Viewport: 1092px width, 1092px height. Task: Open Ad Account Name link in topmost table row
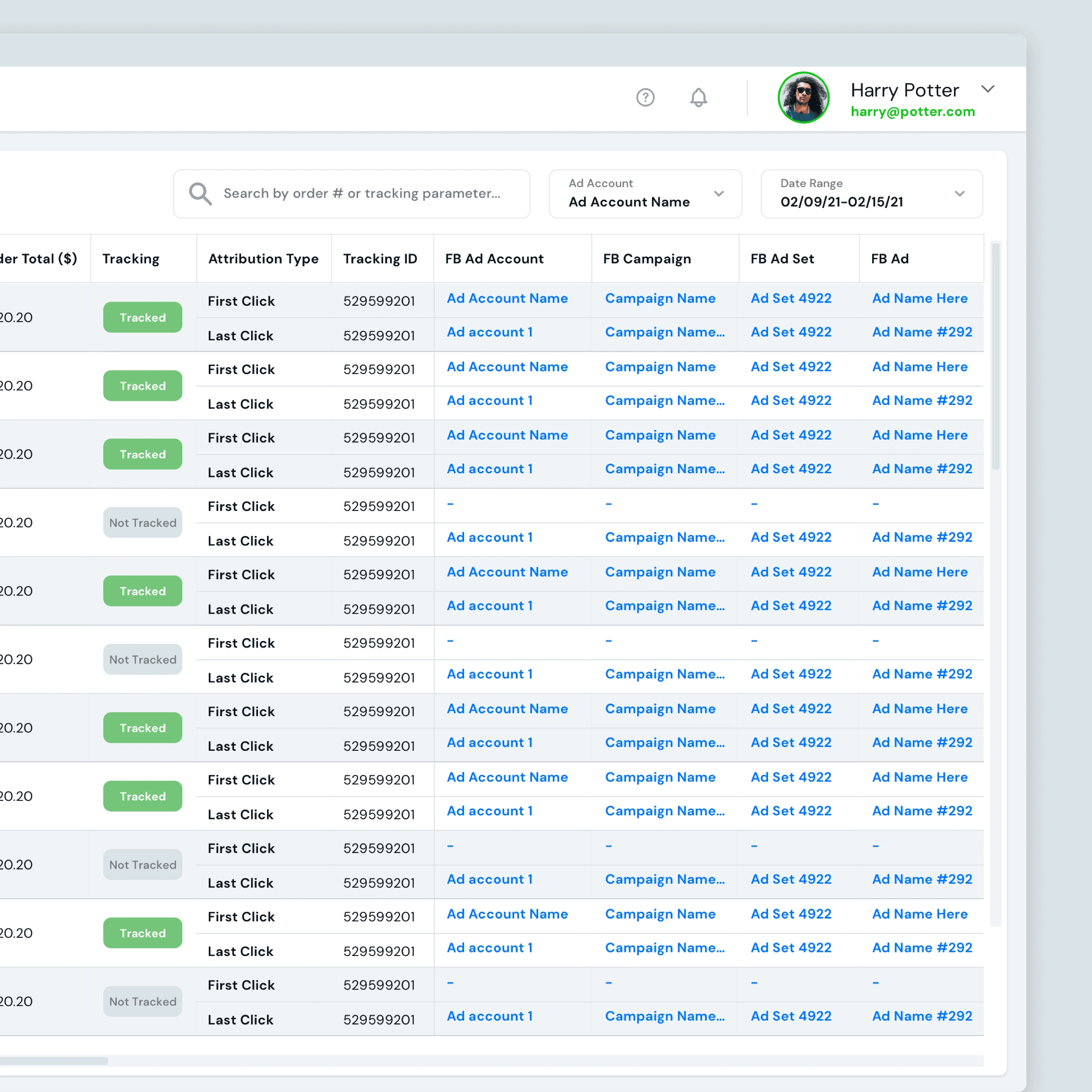point(507,298)
